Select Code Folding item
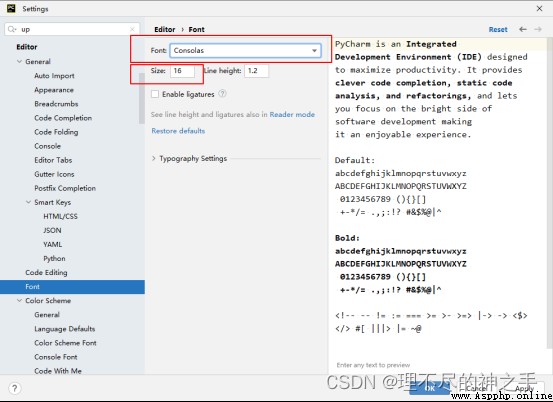The image size is (553, 402). (56, 132)
